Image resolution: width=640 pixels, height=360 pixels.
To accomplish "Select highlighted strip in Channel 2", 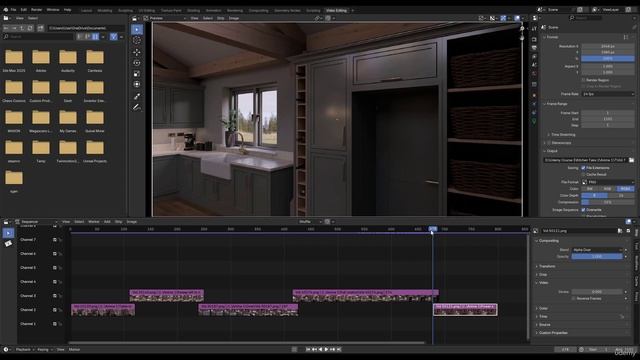I will tap(465, 309).
